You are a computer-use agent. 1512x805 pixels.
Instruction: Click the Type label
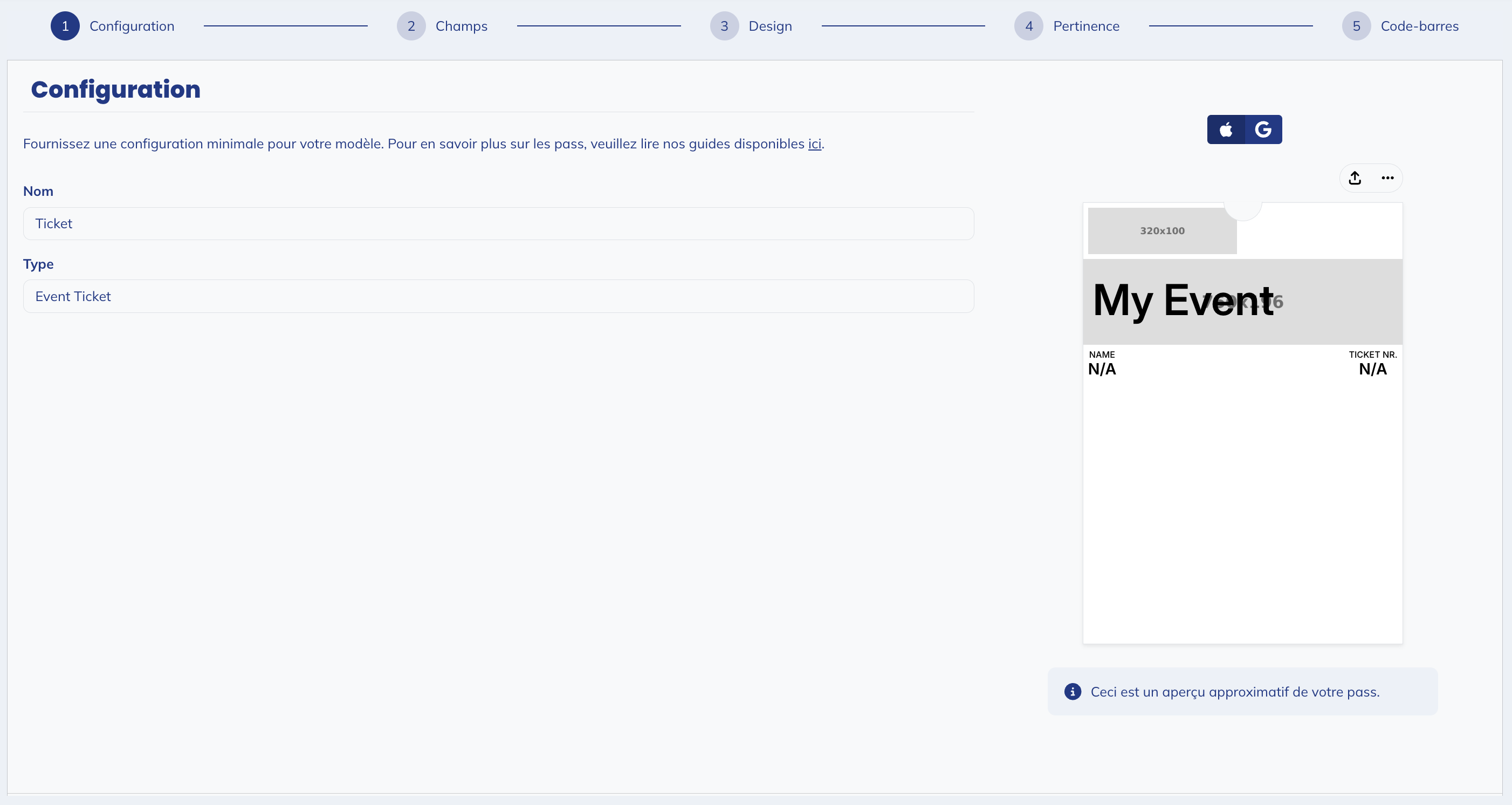click(38, 264)
